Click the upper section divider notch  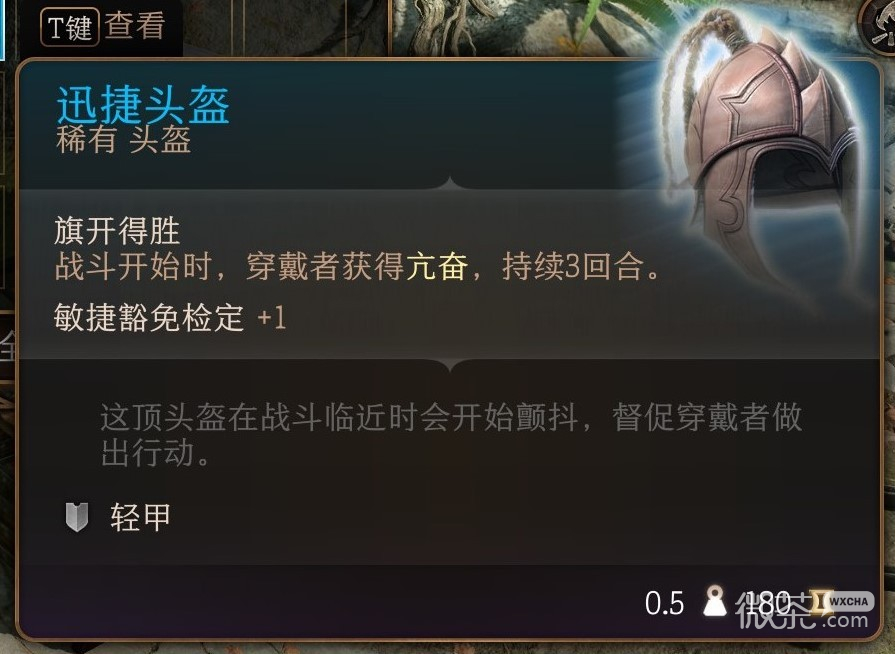[450, 184]
